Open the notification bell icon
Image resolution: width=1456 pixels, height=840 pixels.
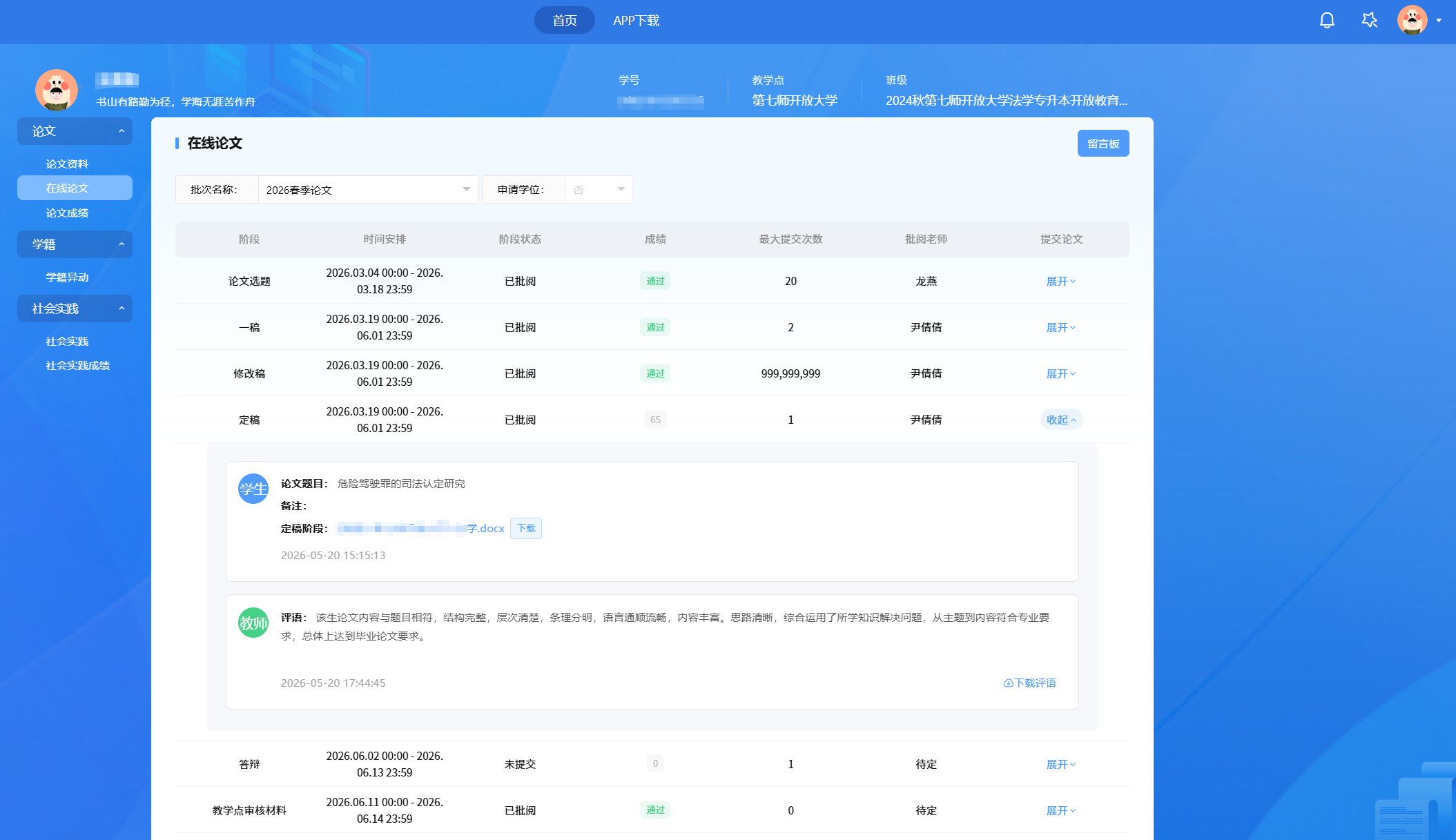[x=1327, y=21]
